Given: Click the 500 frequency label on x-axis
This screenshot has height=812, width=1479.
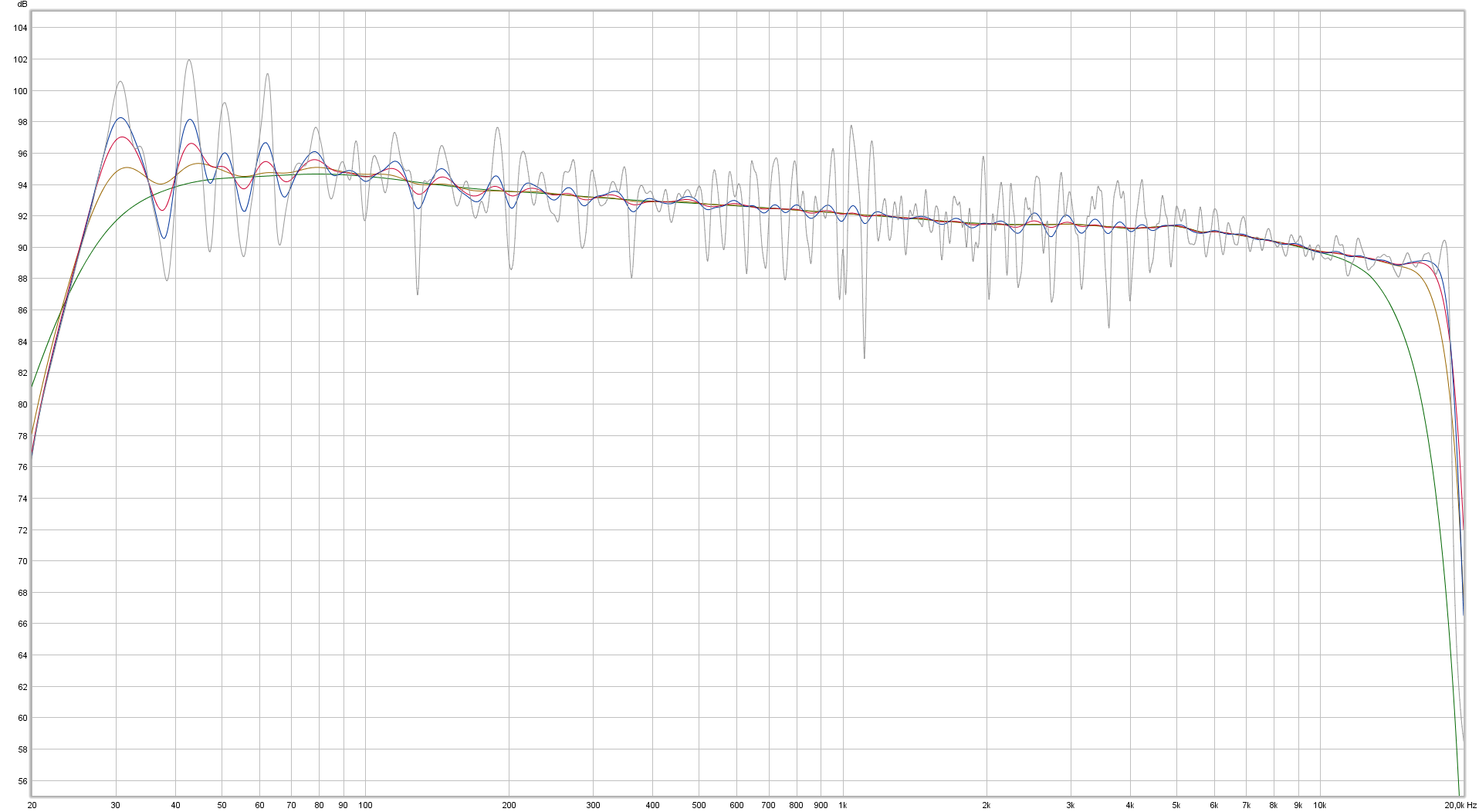Looking at the screenshot, I should click(x=699, y=805).
